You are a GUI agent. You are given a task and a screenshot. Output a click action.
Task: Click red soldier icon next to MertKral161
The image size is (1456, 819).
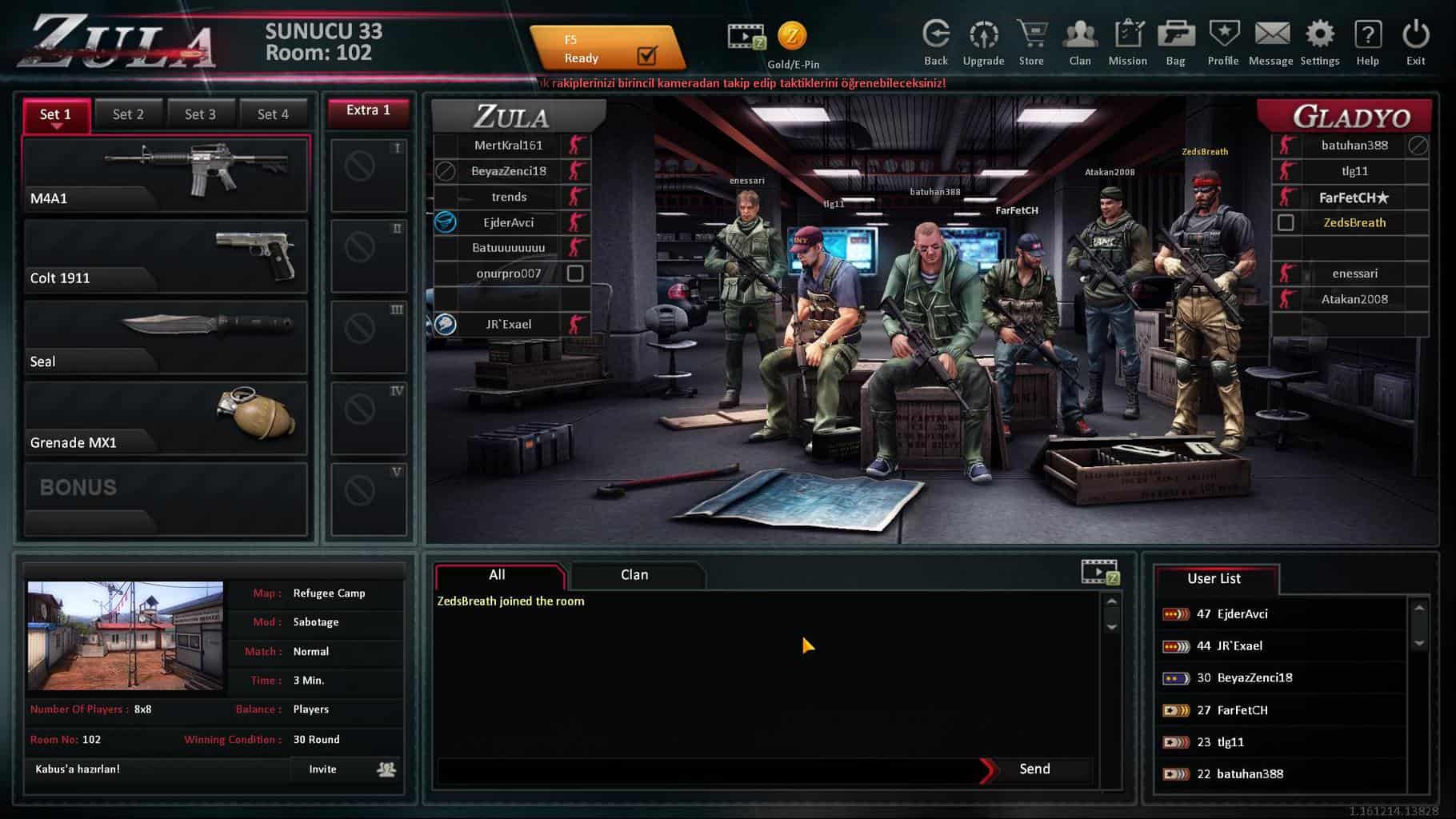pyautogui.click(x=576, y=145)
